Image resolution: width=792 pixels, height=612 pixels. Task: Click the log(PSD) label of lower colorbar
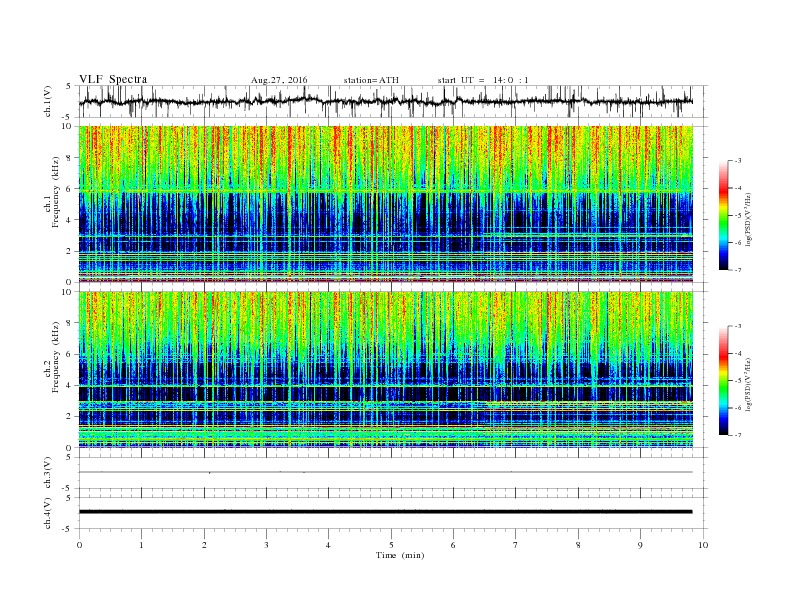[x=749, y=384]
